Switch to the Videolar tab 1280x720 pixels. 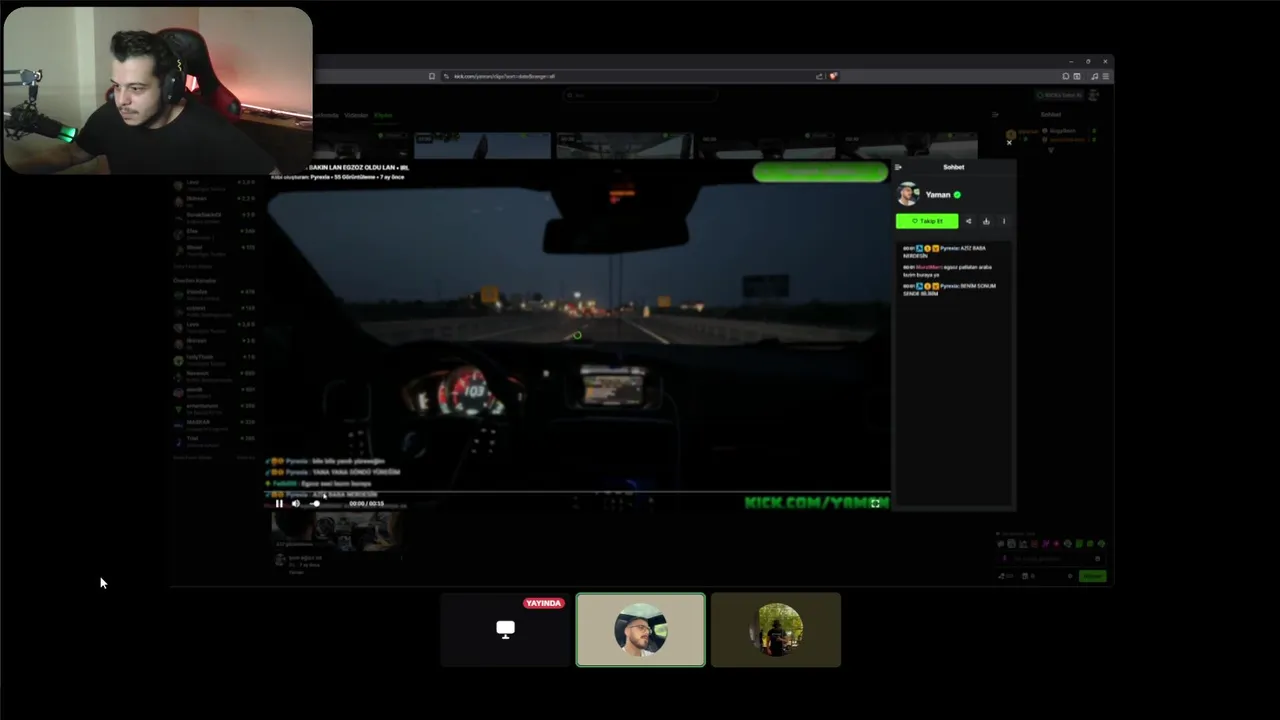(356, 115)
